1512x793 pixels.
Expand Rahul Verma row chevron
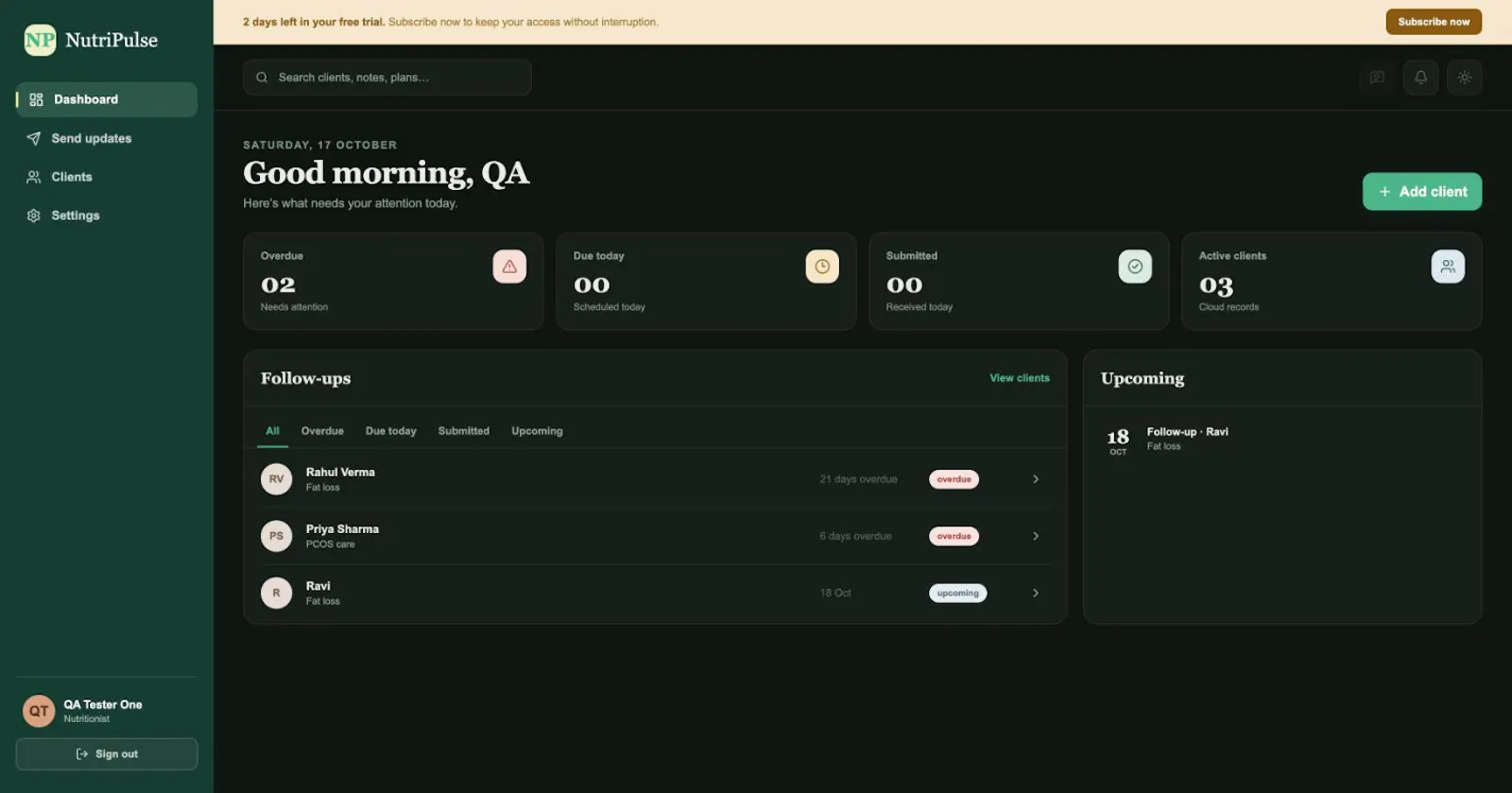click(x=1036, y=479)
